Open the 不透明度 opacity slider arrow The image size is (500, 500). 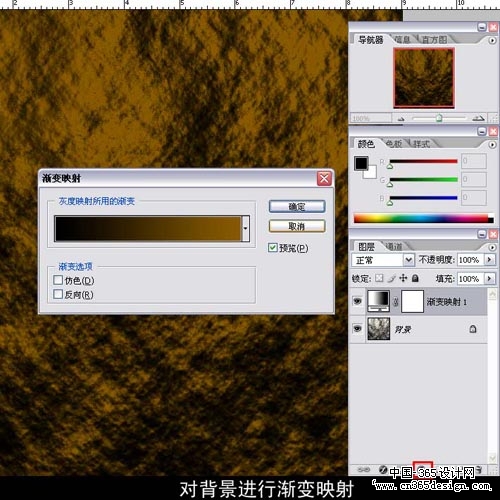point(489,260)
